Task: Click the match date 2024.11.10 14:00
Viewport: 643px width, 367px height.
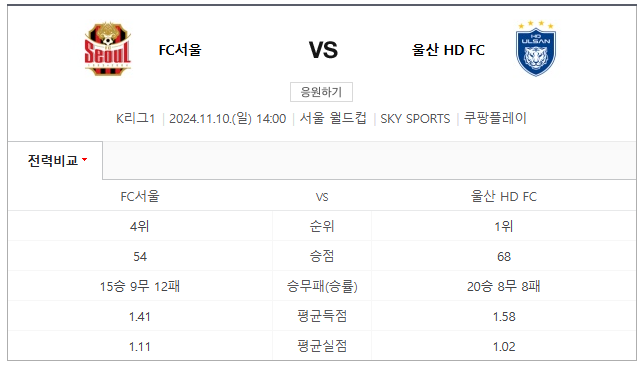Action: pyautogui.click(x=228, y=119)
